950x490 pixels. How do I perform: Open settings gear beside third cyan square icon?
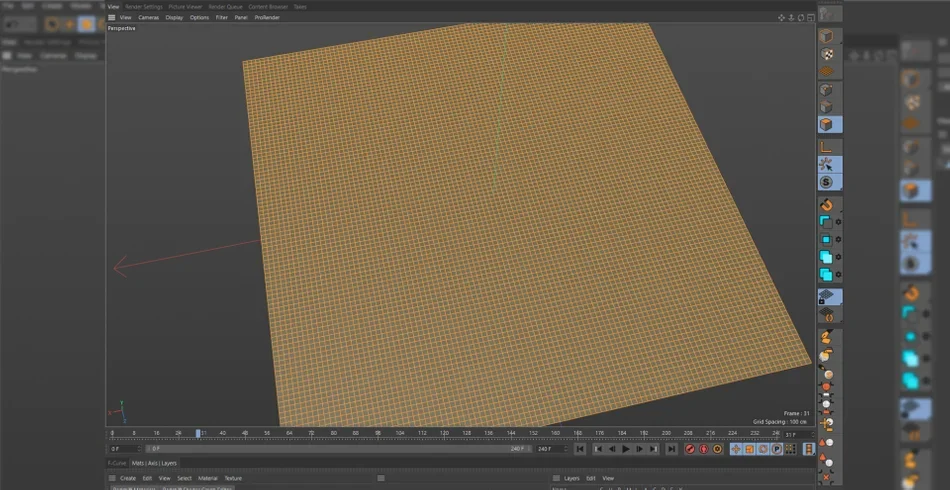click(x=839, y=257)
